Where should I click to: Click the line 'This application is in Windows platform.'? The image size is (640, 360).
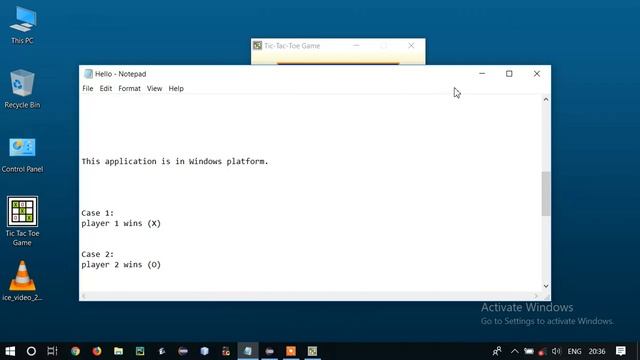pyautogui.click(x=175, y=162)
